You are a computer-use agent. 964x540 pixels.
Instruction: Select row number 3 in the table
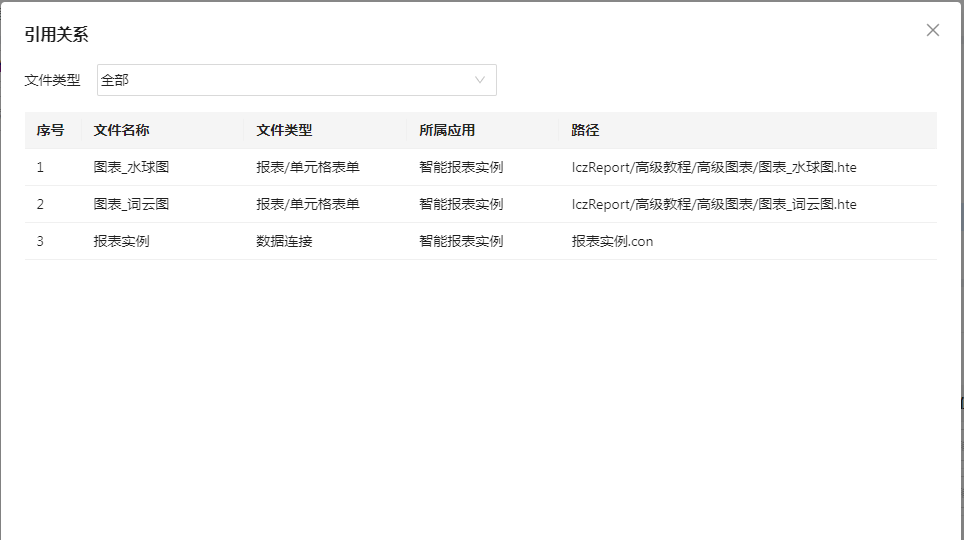click(40, 241)
